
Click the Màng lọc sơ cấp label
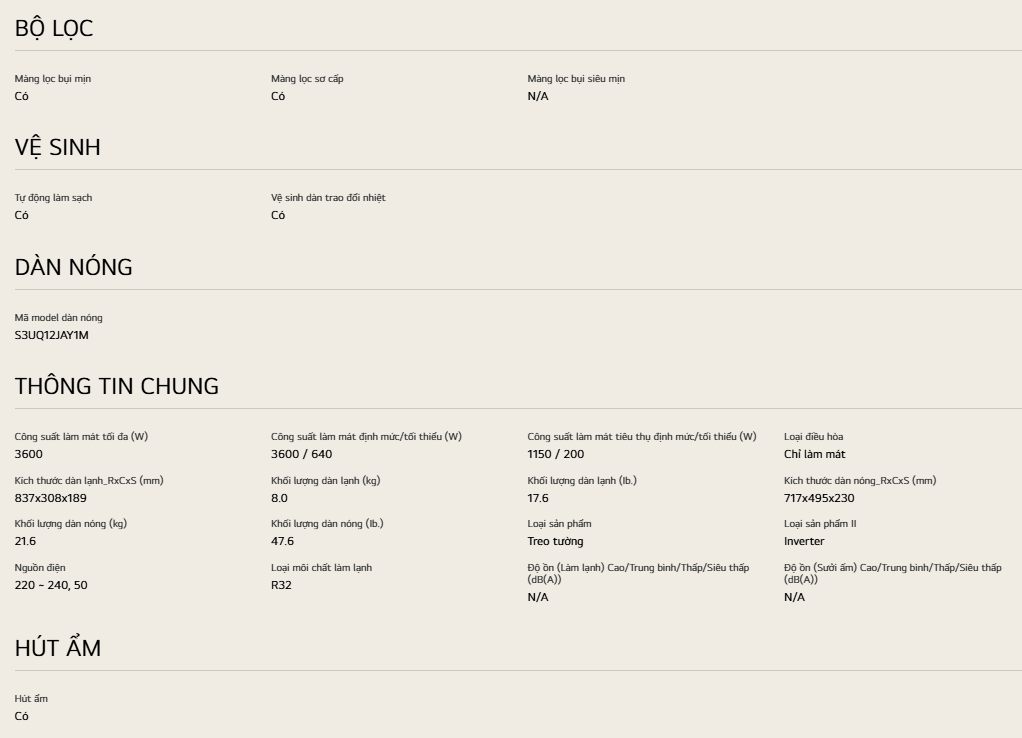[307, 79]
